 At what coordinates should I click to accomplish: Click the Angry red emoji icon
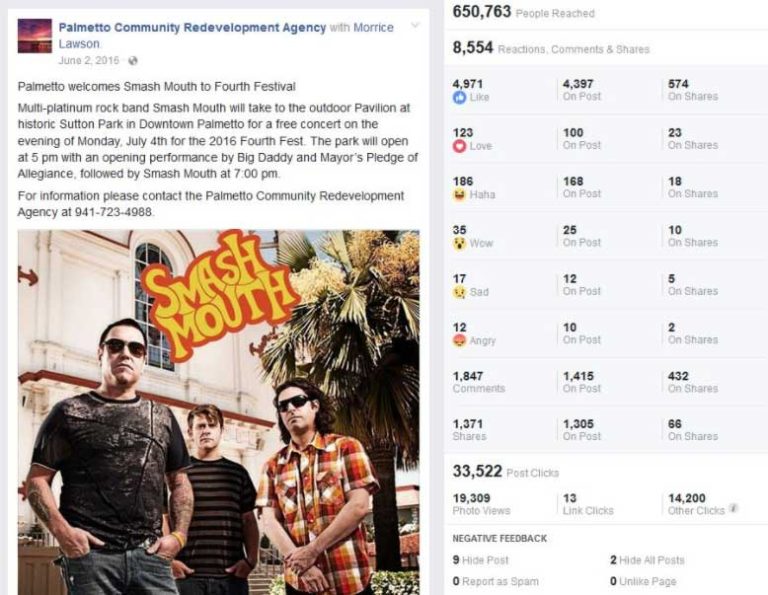[459, 340]
